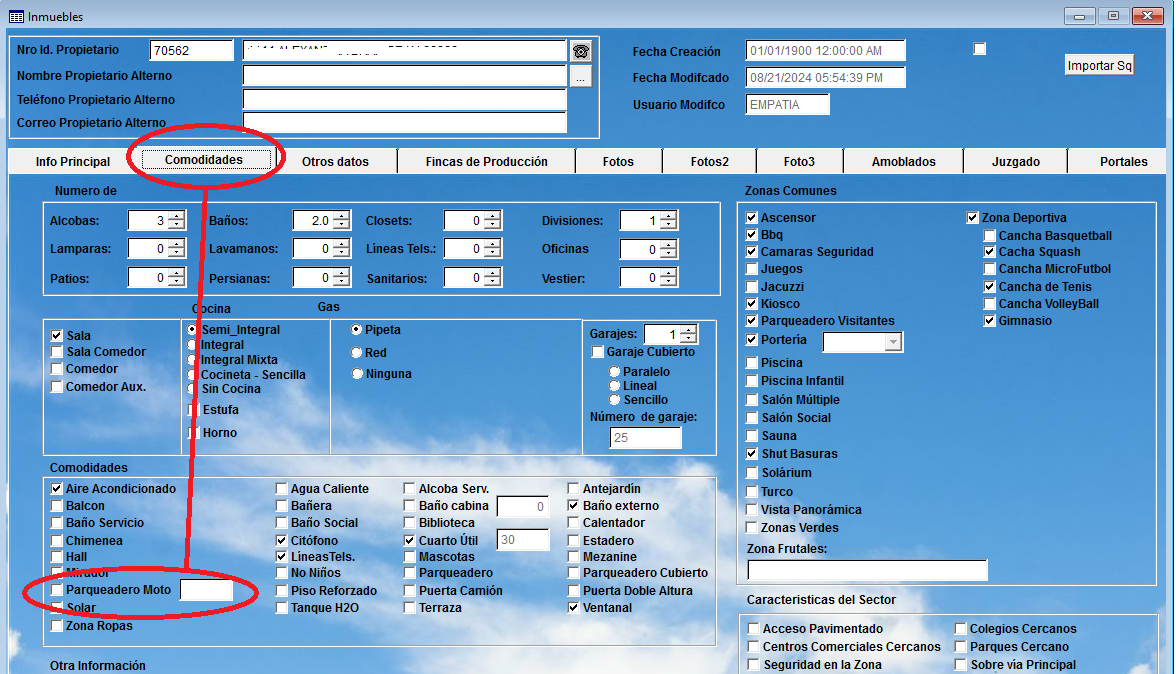Click the Inmuebles window title icon
Viewport: 1176px width, 674px height.
tap(16, 16)
